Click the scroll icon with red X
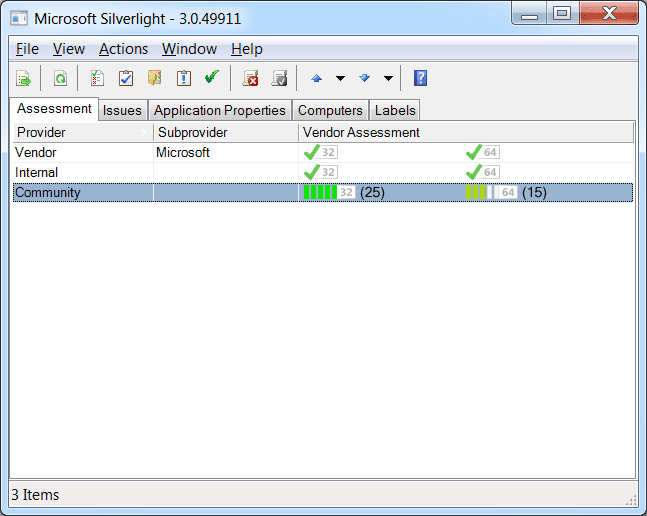This screenshot has height=516, width=647. point(250,78)
